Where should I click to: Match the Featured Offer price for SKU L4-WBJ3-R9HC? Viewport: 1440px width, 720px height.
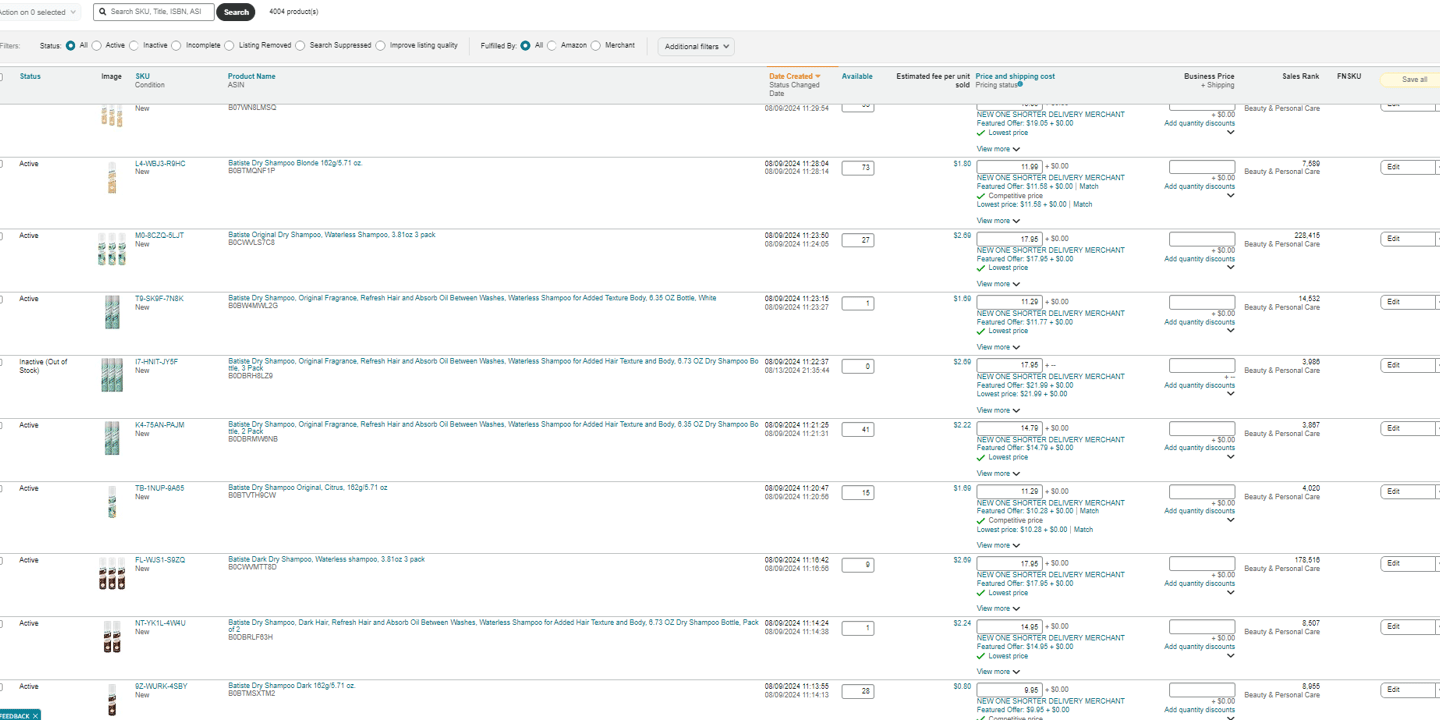[x=1088, y=186]
